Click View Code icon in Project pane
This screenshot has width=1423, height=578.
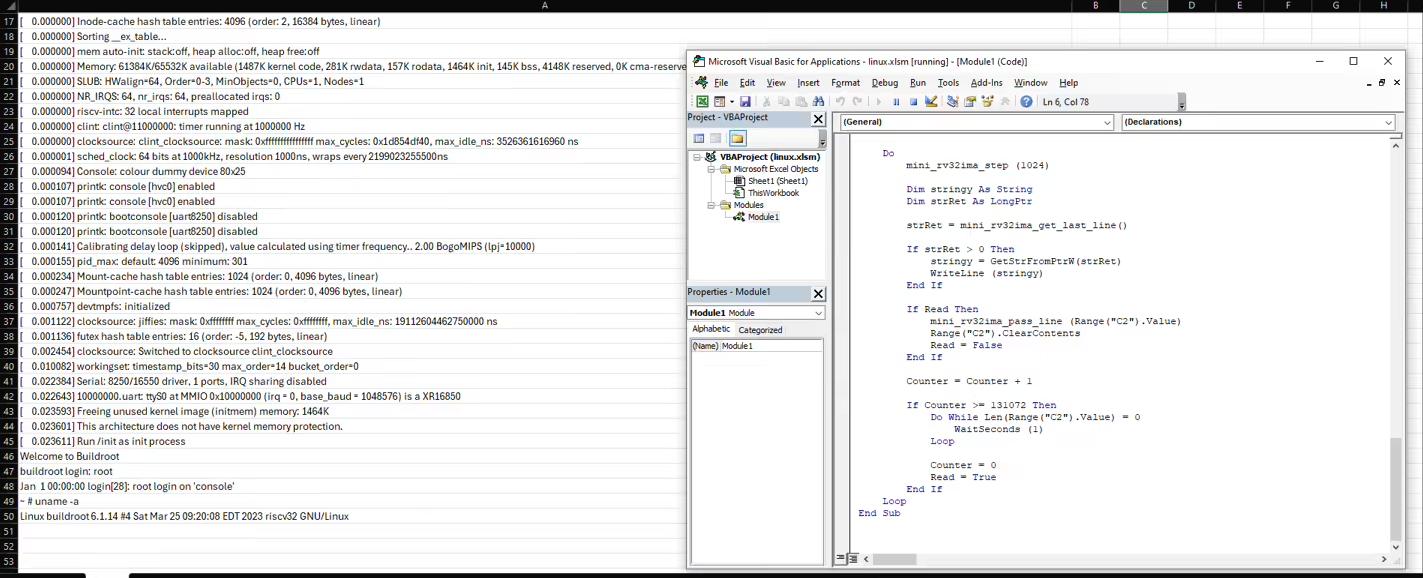[699, 138]
